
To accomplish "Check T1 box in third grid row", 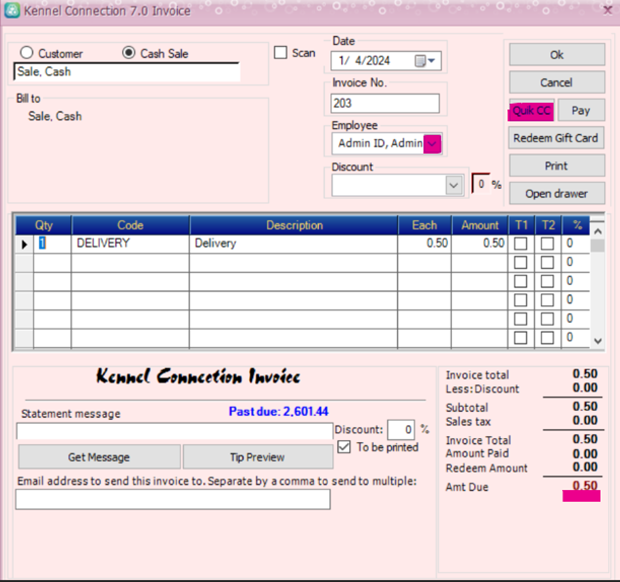I will pyautogui.click(x=520, y=282).
